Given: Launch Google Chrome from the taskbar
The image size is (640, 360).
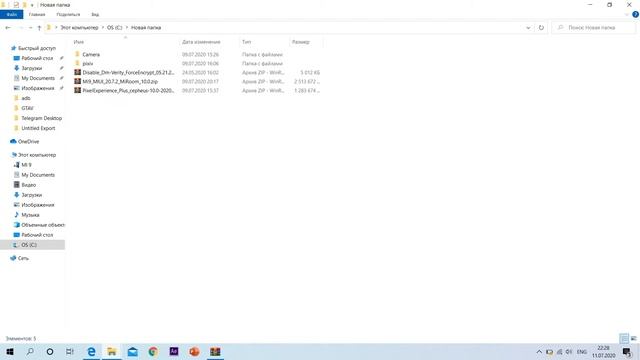Looking at the screenshot, I should pos(153,351).
